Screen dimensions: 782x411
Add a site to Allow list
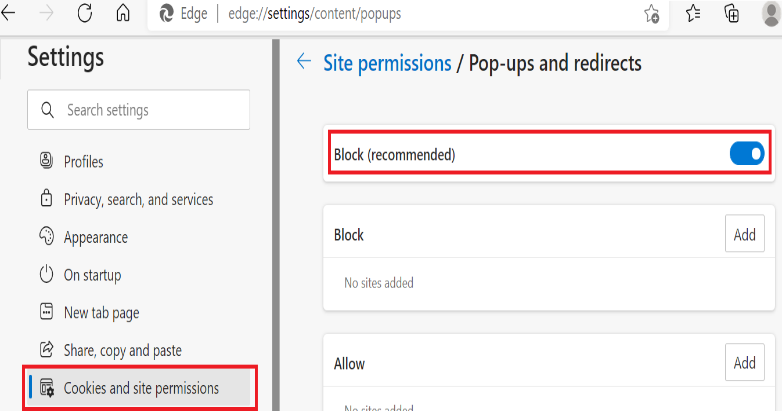(744, 363)
